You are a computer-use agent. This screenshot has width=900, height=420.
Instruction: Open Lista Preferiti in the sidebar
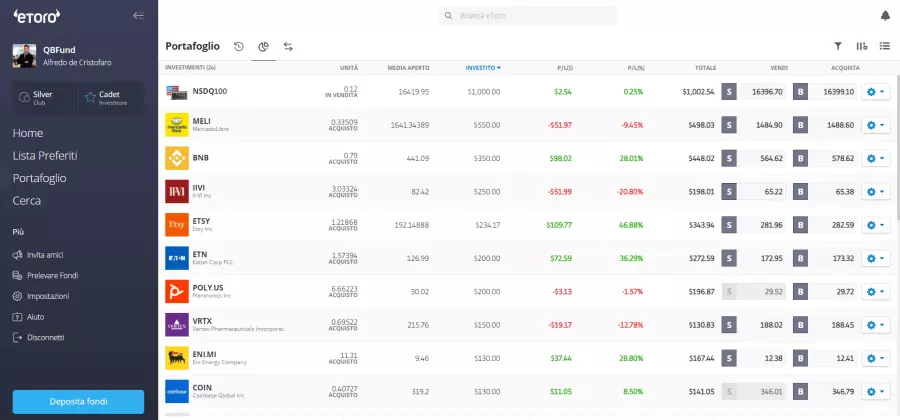[x=45, y=155]
